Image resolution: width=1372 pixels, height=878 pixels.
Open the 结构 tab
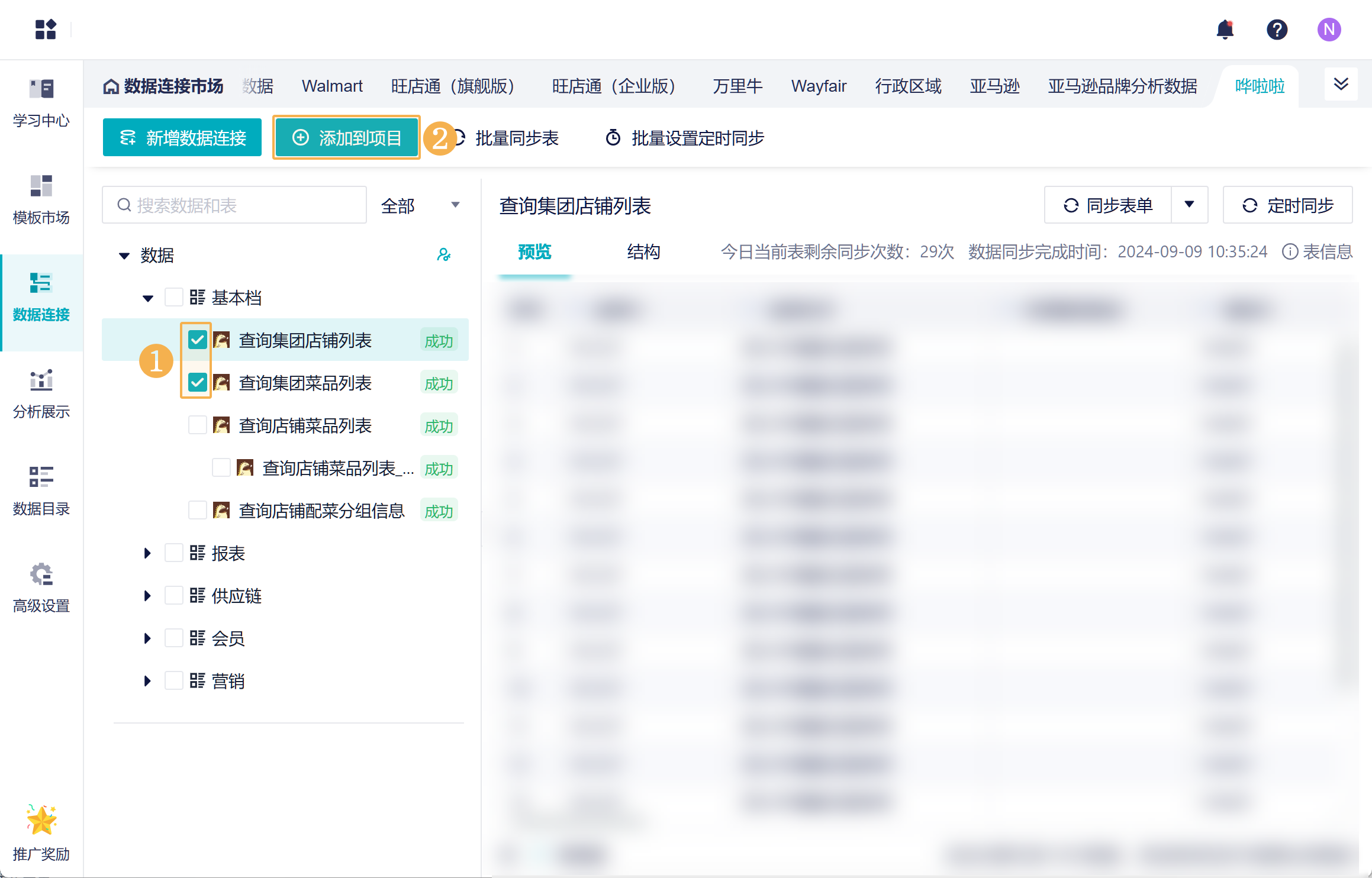click(643, 251)
